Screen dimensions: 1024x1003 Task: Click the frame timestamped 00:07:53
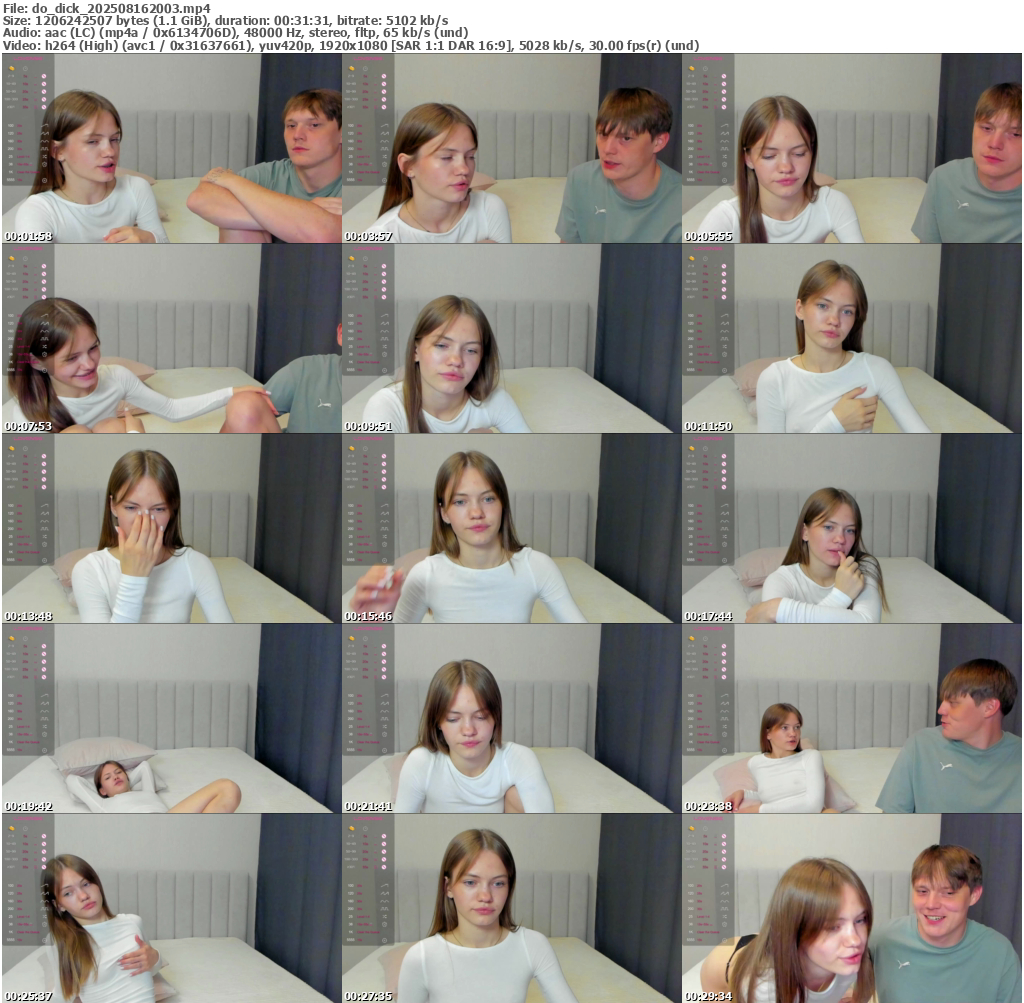click(x=172, y=338)
